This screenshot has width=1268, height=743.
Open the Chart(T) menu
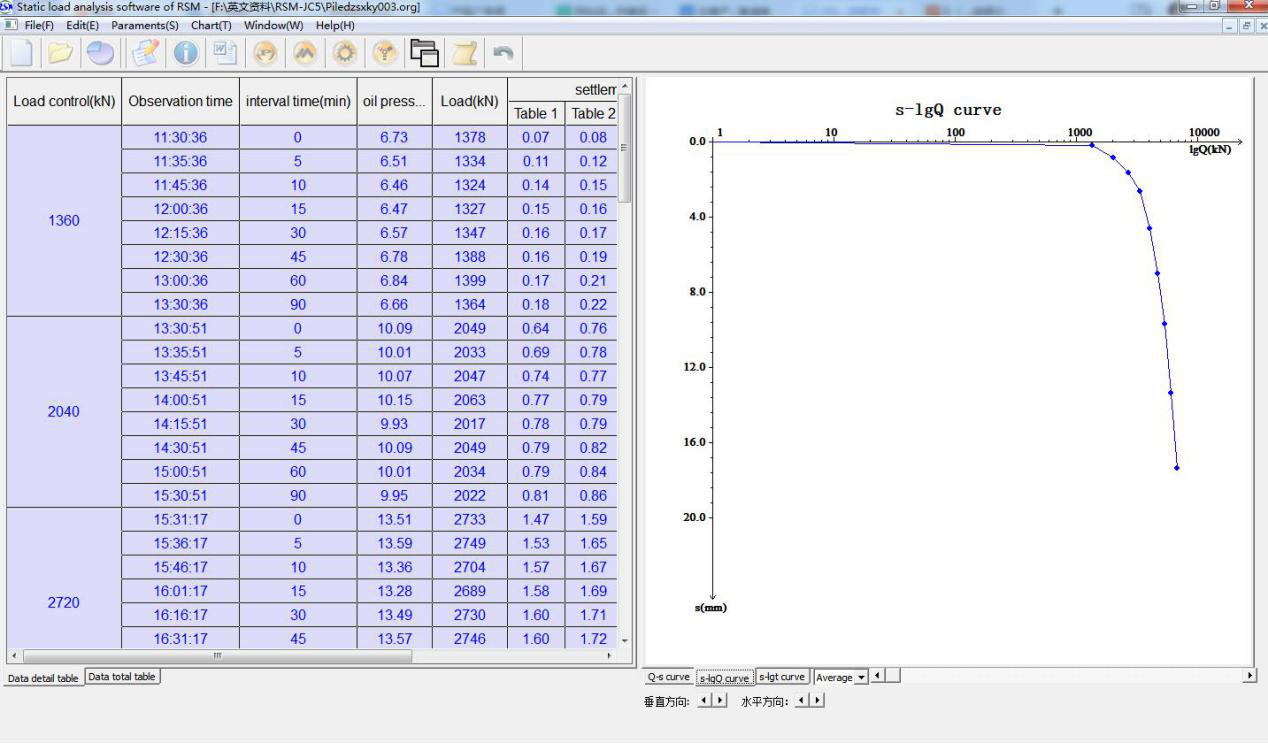(x=211, y=25)
